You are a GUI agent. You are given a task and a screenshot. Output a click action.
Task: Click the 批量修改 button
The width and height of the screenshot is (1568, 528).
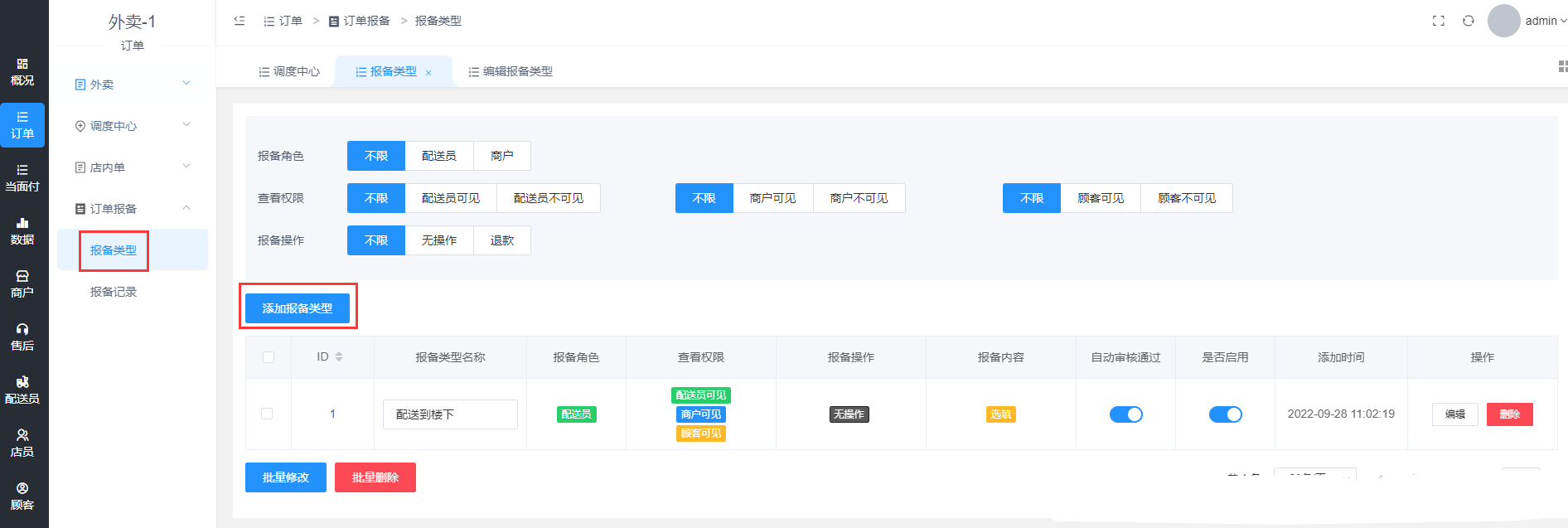pos(286,477)
